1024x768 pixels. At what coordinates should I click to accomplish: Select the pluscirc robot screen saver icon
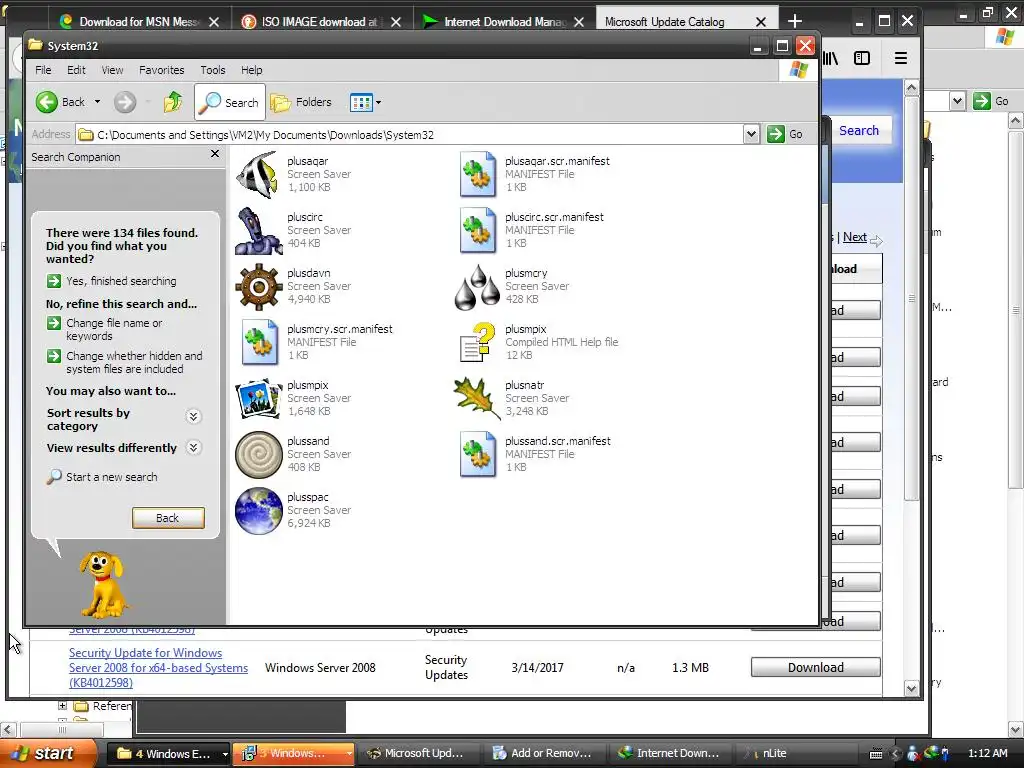(x=259, y=231)
